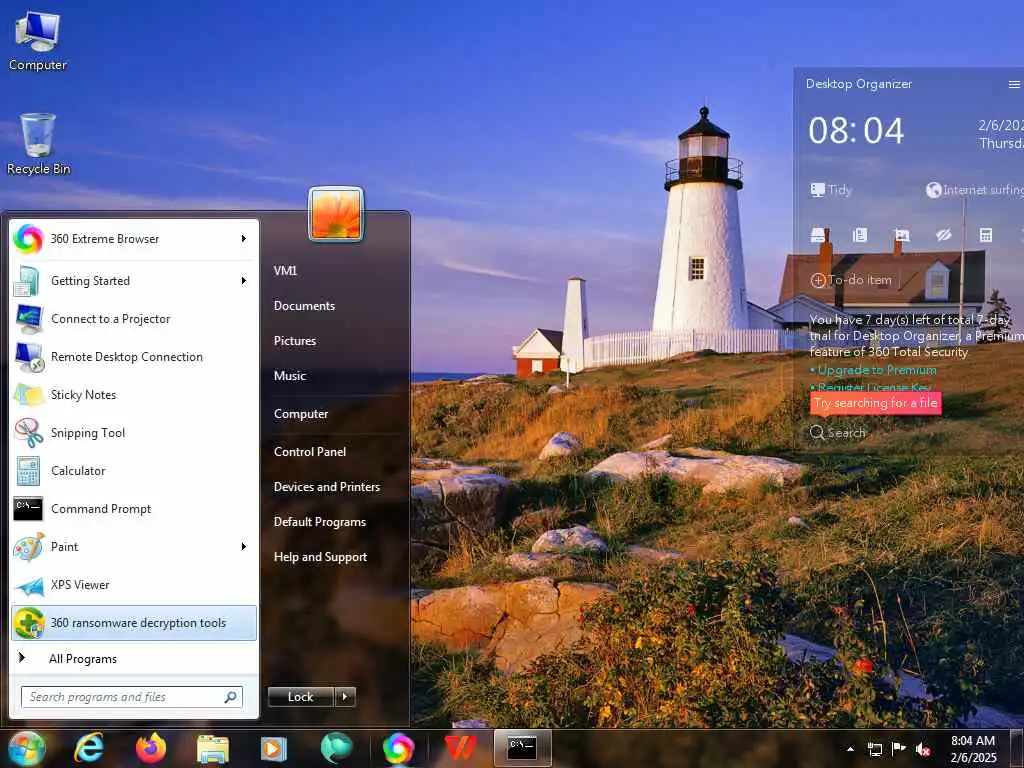
Task: Switch to Command Prompt taskbar window
Action: click(x=522, y=748)
